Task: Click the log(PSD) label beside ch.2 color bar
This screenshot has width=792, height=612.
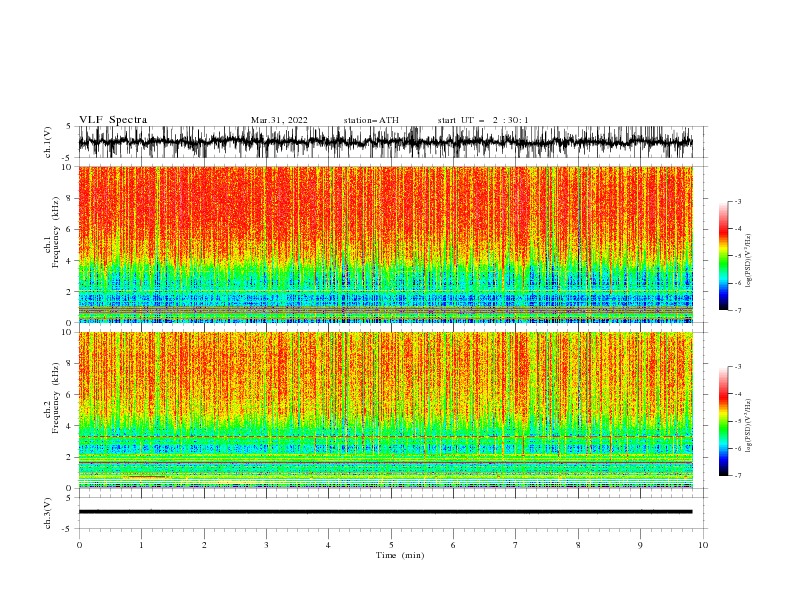Action: pyautogui.click(x=748, y=426)
